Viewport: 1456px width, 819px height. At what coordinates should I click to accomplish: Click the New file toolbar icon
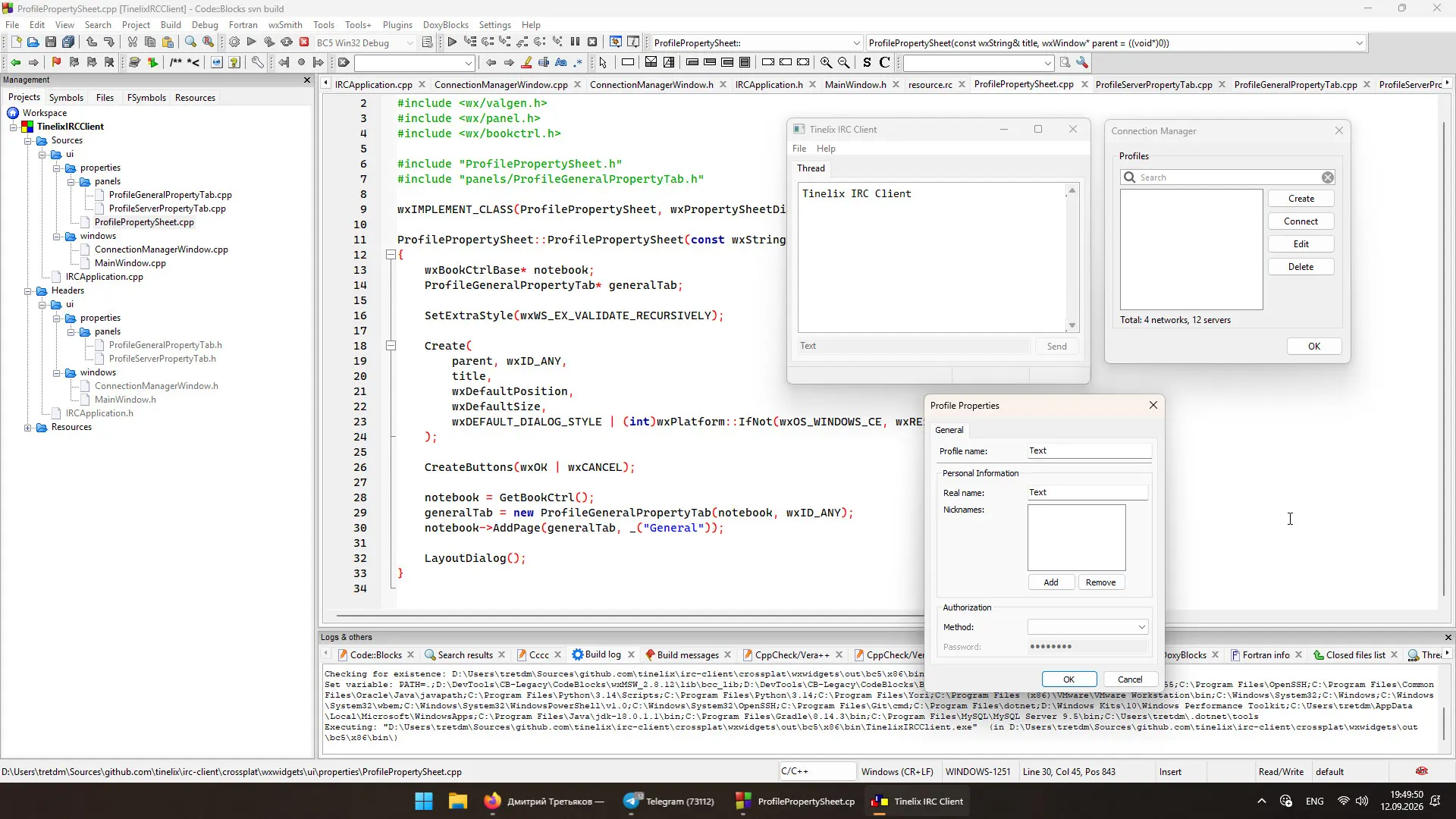16,42
